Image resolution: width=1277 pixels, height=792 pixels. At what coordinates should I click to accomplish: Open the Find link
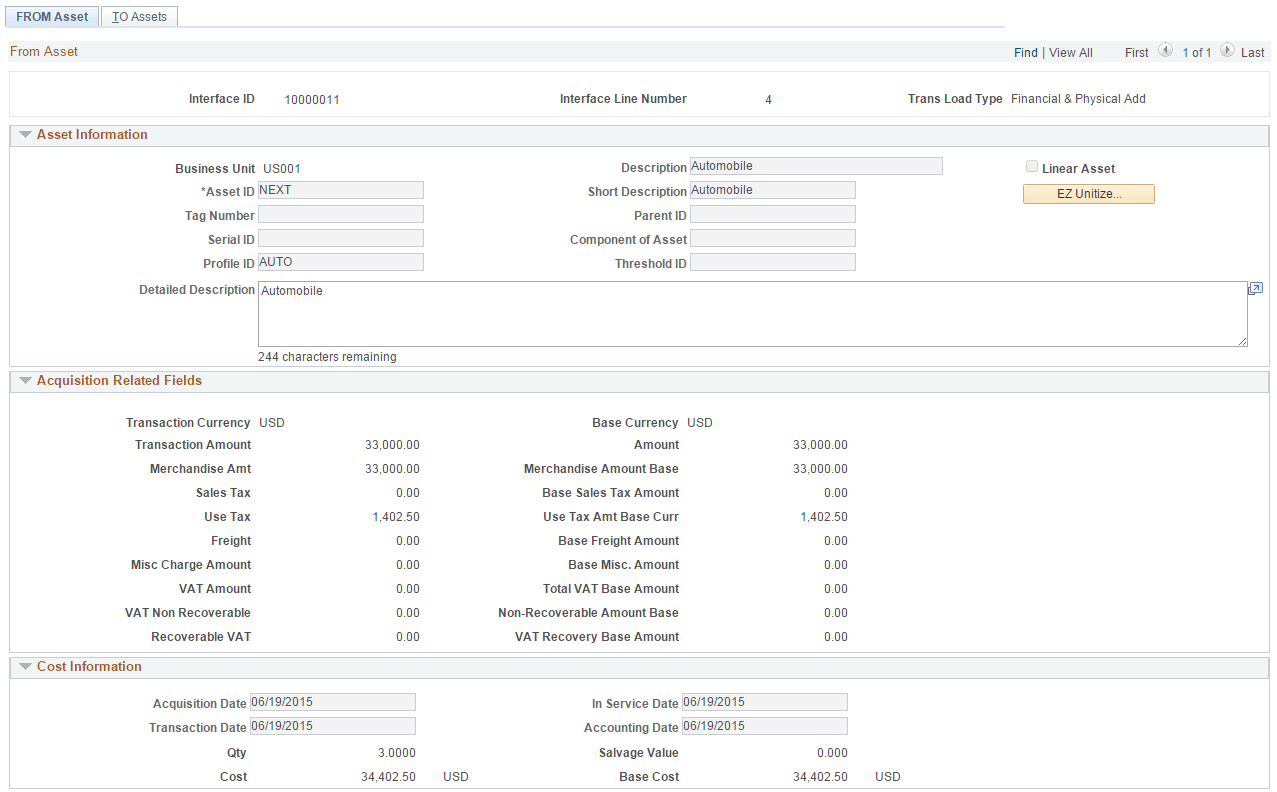point(1025,52)
